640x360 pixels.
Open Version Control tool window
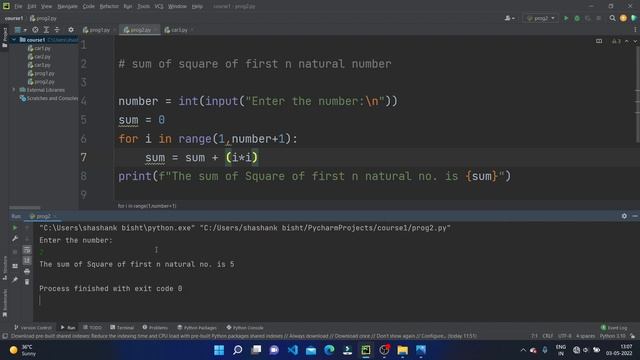coord(33,327)
